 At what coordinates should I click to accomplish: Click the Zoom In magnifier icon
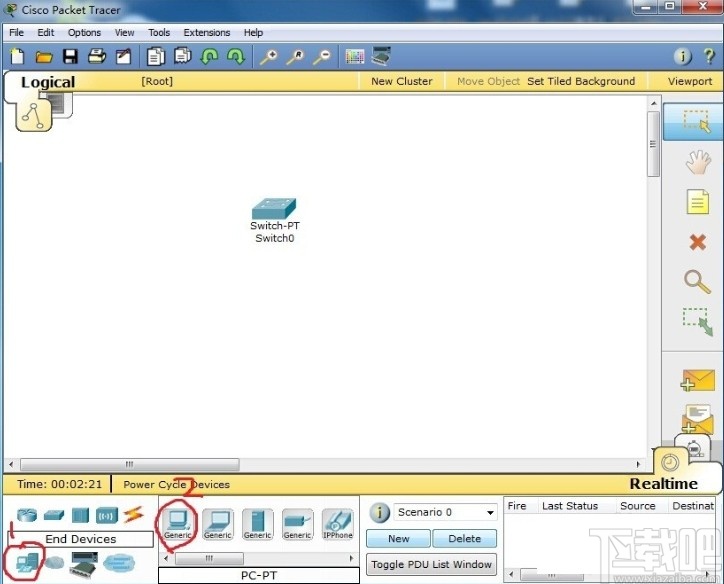(268, 57)
